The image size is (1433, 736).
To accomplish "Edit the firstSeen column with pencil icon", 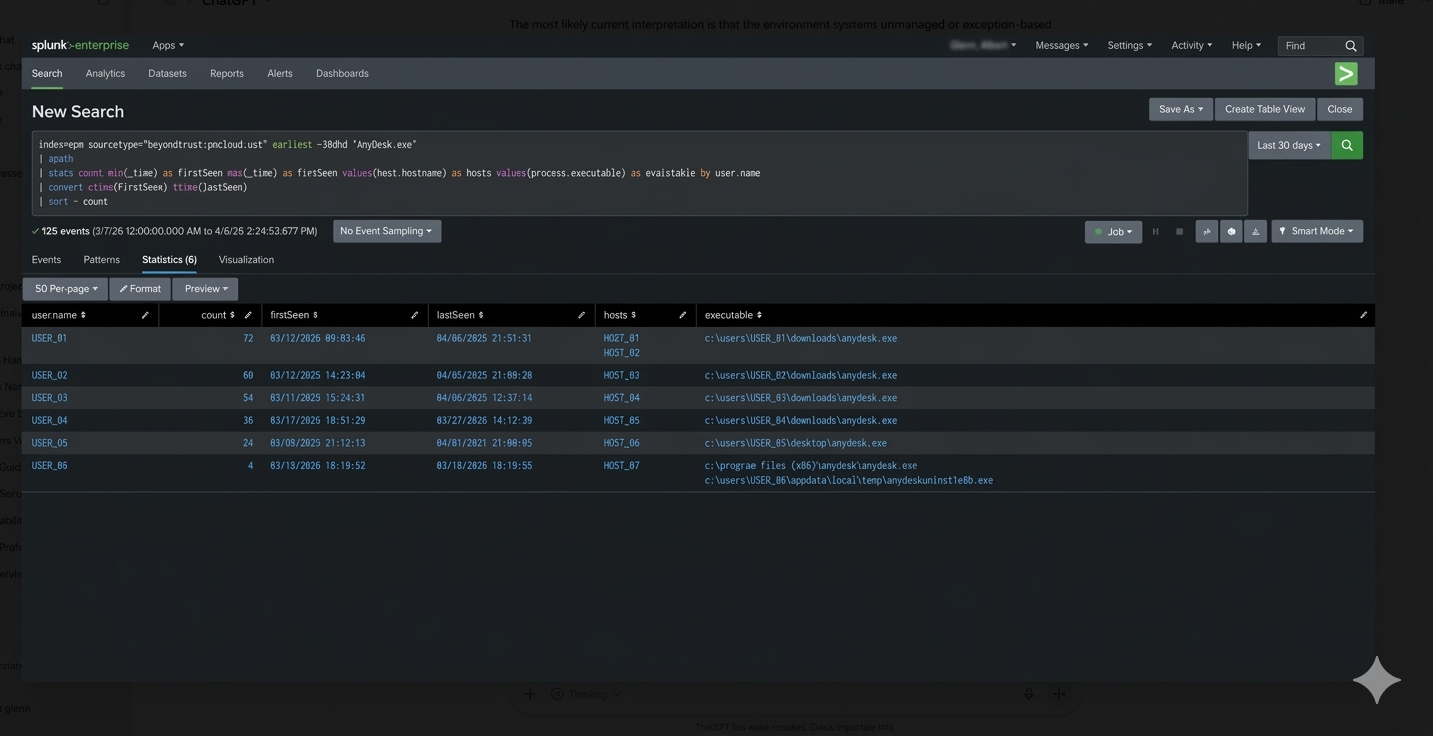I will coord(414,315).
